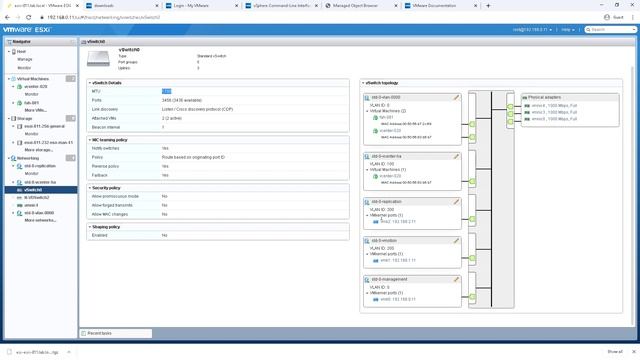Switch to the VMware Documentation tab

point(440,6)
